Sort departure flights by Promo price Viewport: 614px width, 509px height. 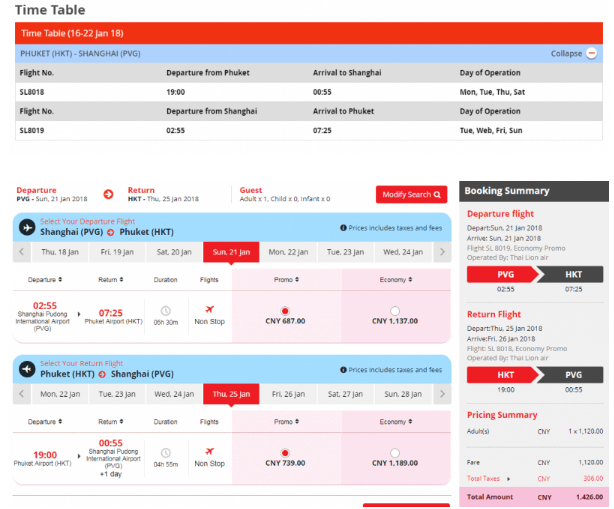coord(286,280)
